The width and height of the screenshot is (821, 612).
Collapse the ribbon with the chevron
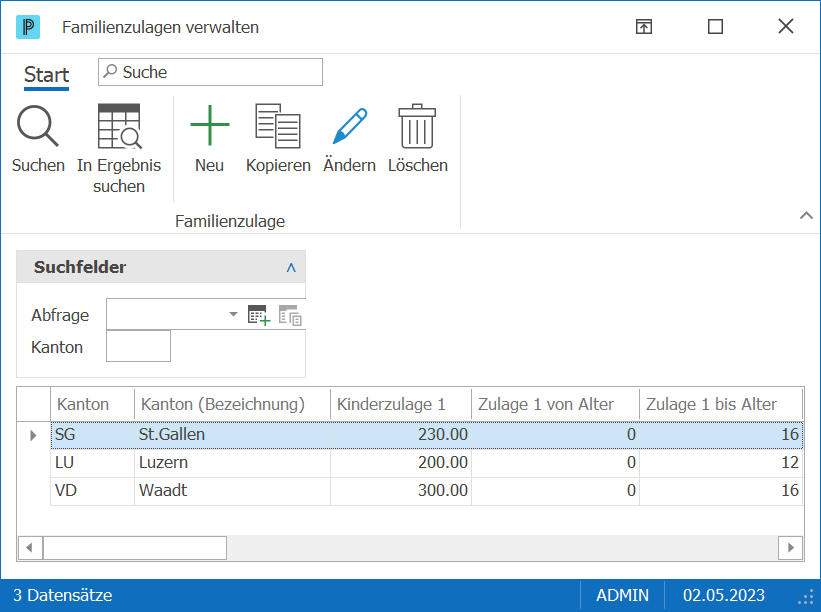pyautogui.click(x=806, y=215)
